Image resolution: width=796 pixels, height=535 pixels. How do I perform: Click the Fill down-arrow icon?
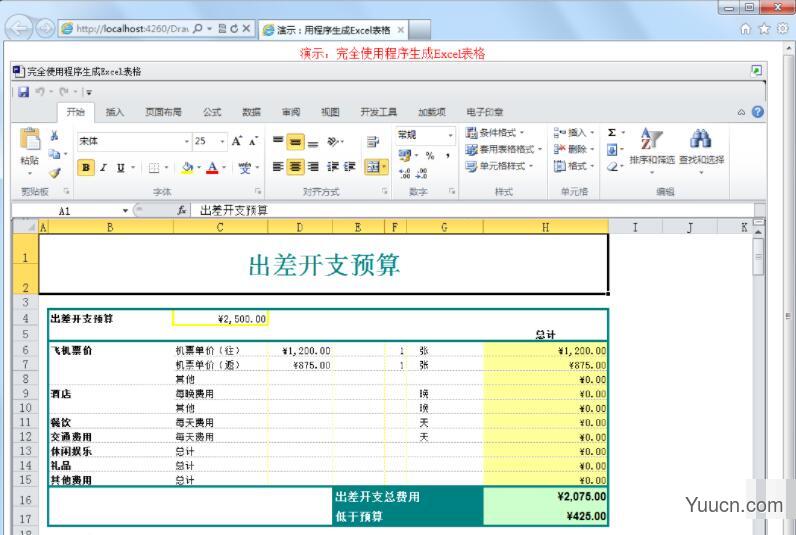coord(612,149)
